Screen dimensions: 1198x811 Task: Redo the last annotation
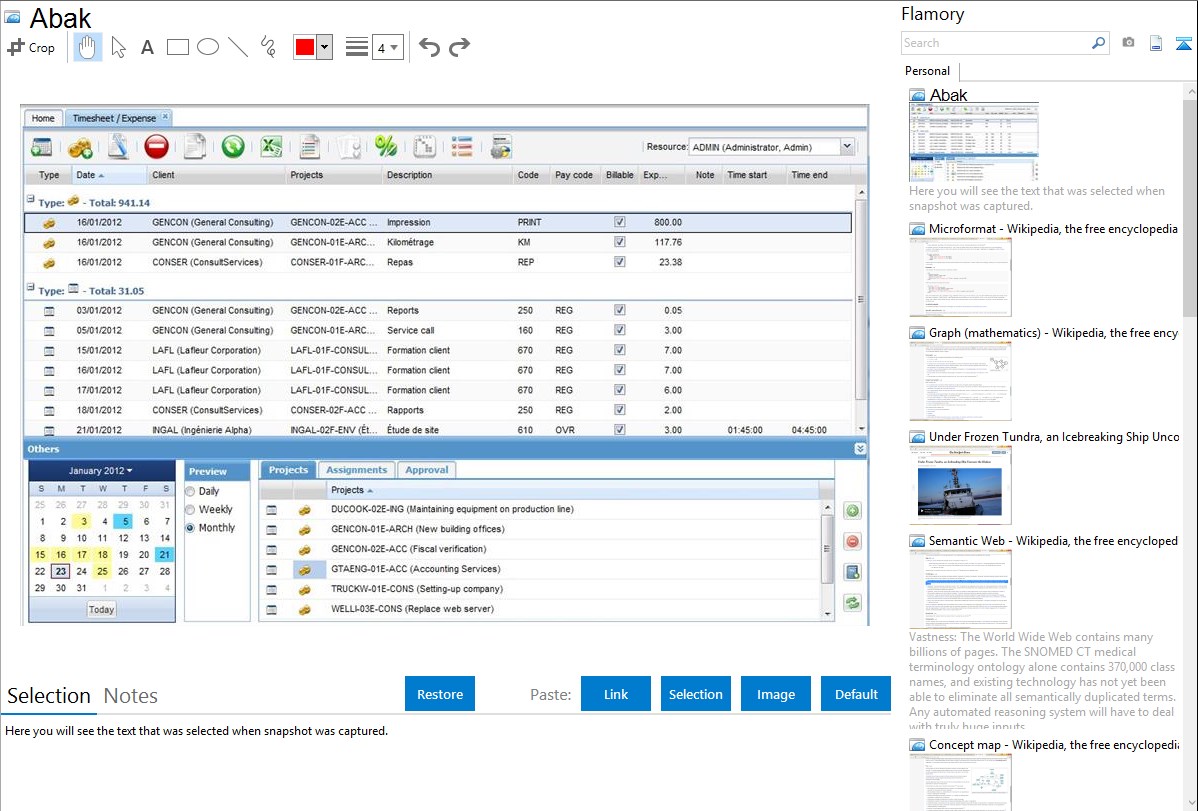point(459,47)
